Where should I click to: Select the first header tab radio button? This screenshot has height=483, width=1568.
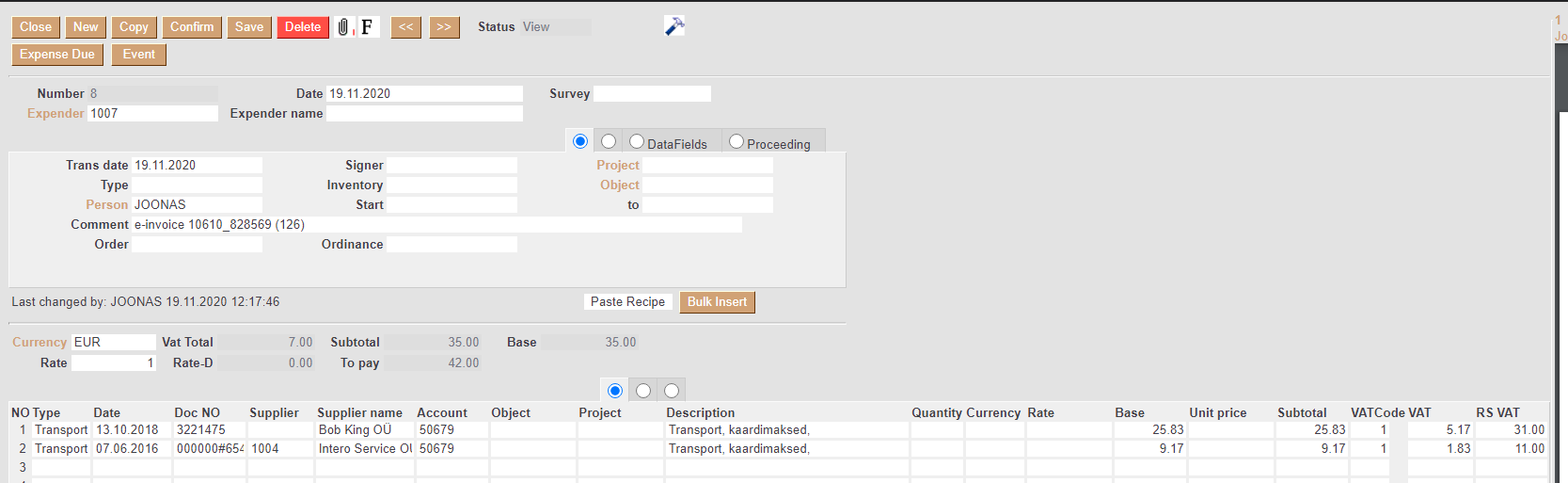tap(580, 141)
